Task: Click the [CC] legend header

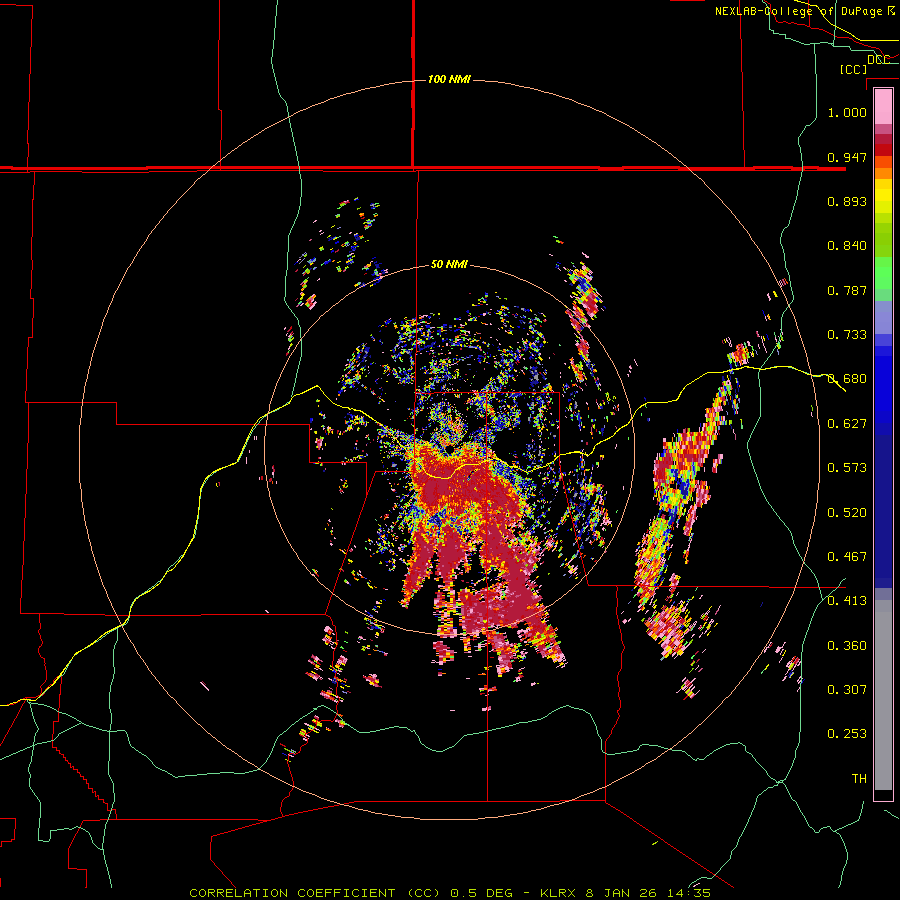Action: pos(853,69)
